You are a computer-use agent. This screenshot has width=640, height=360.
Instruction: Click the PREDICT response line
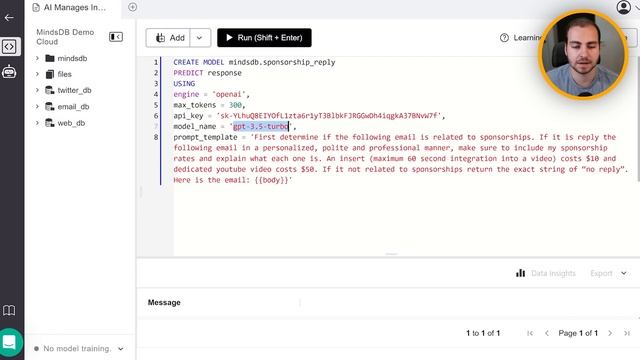(207, 73)
